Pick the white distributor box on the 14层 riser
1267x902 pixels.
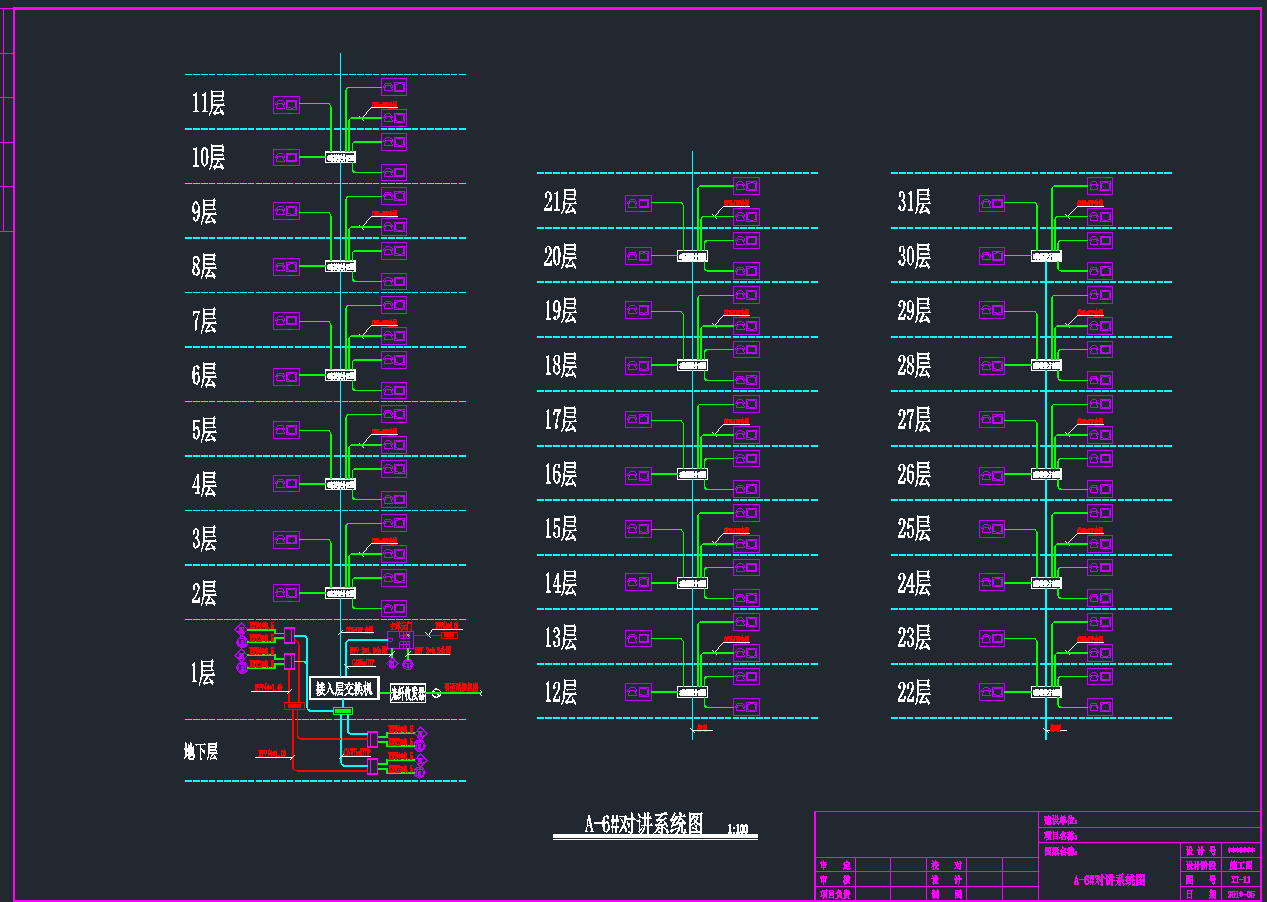pyautogui.click(x=692, y=582)
